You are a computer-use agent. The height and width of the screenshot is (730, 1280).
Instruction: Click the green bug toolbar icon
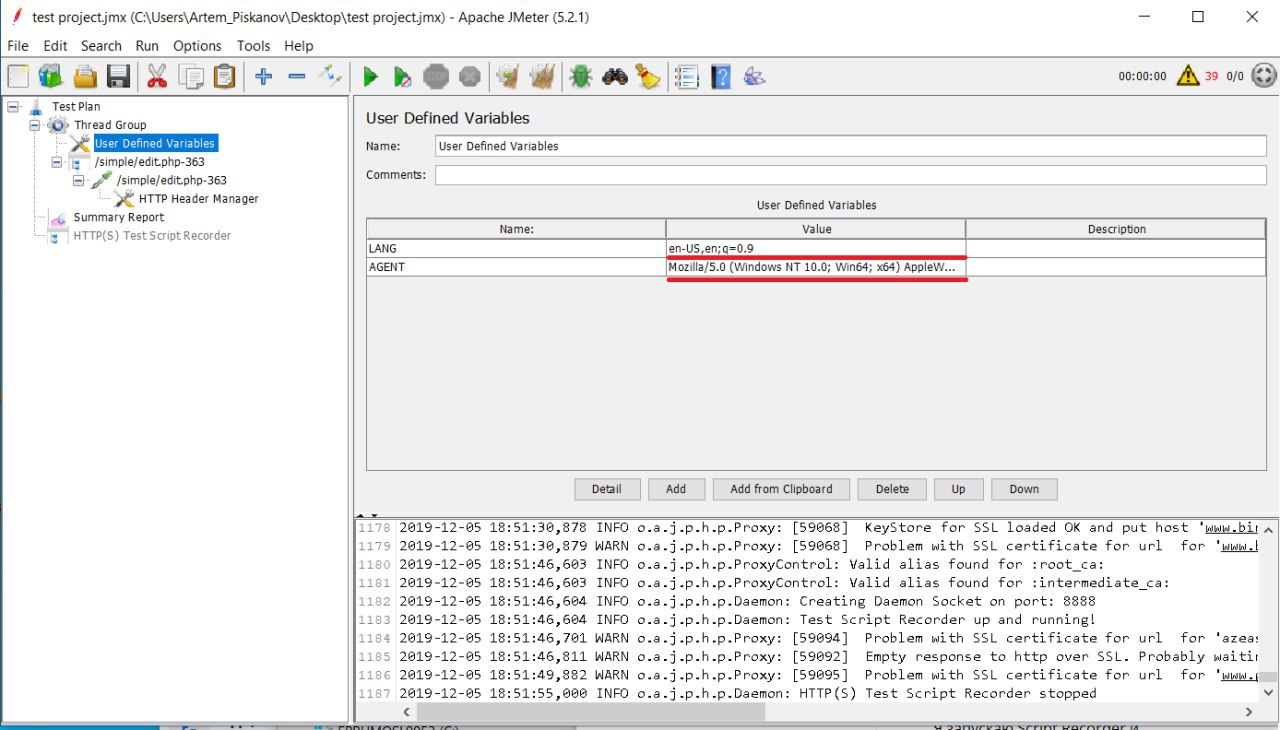[581, 76]
